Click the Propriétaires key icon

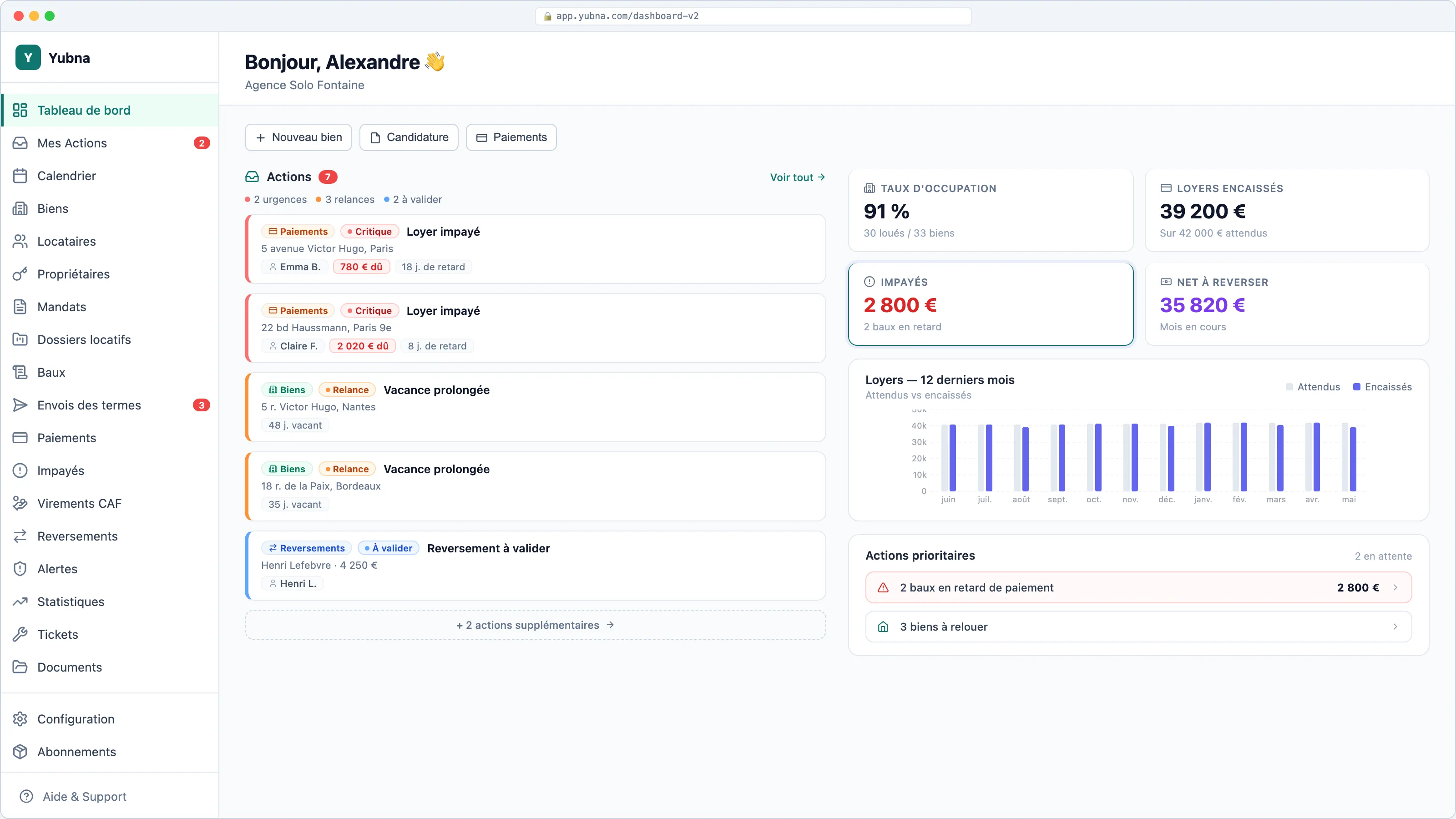(20, 274)
